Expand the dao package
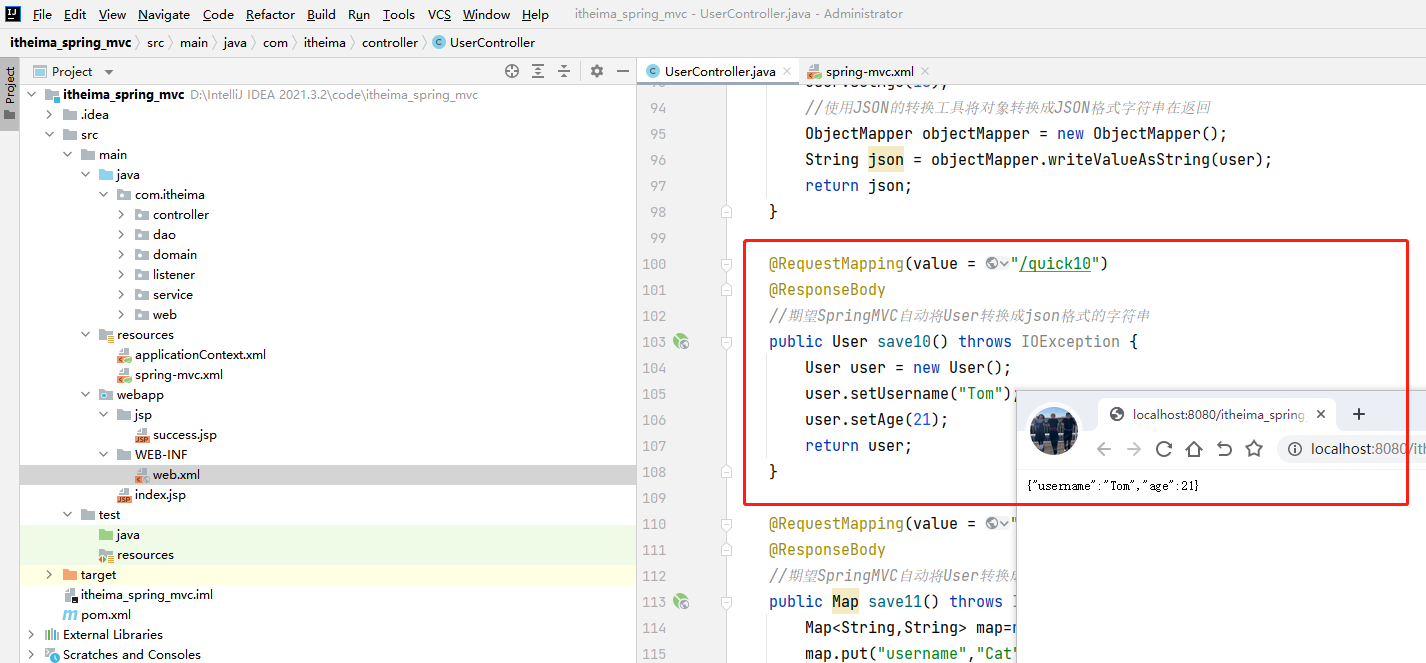This screenshot has width=1426, height=663. click(122, 235)
